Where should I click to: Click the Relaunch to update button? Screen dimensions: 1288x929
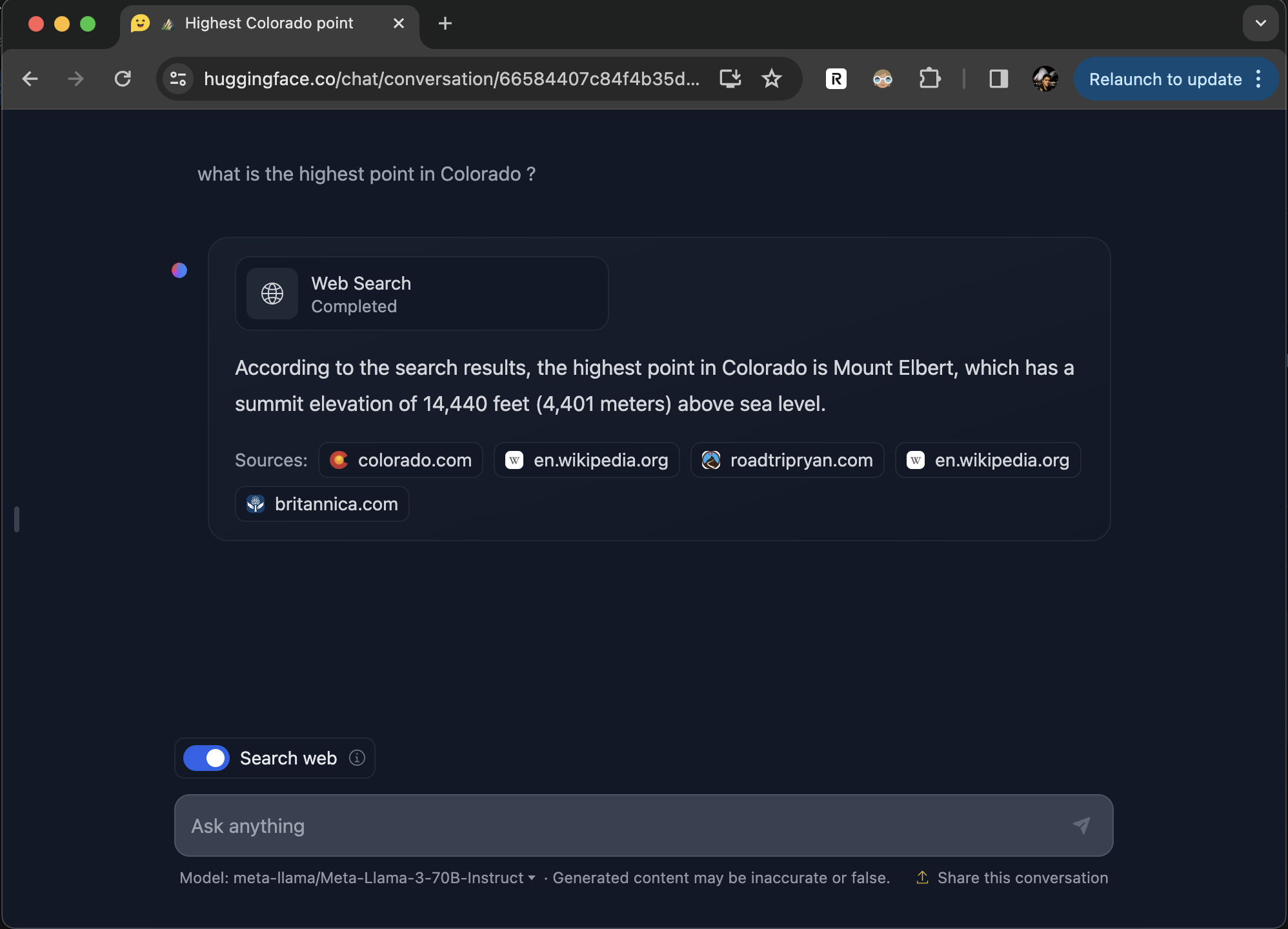[1164, 79]
